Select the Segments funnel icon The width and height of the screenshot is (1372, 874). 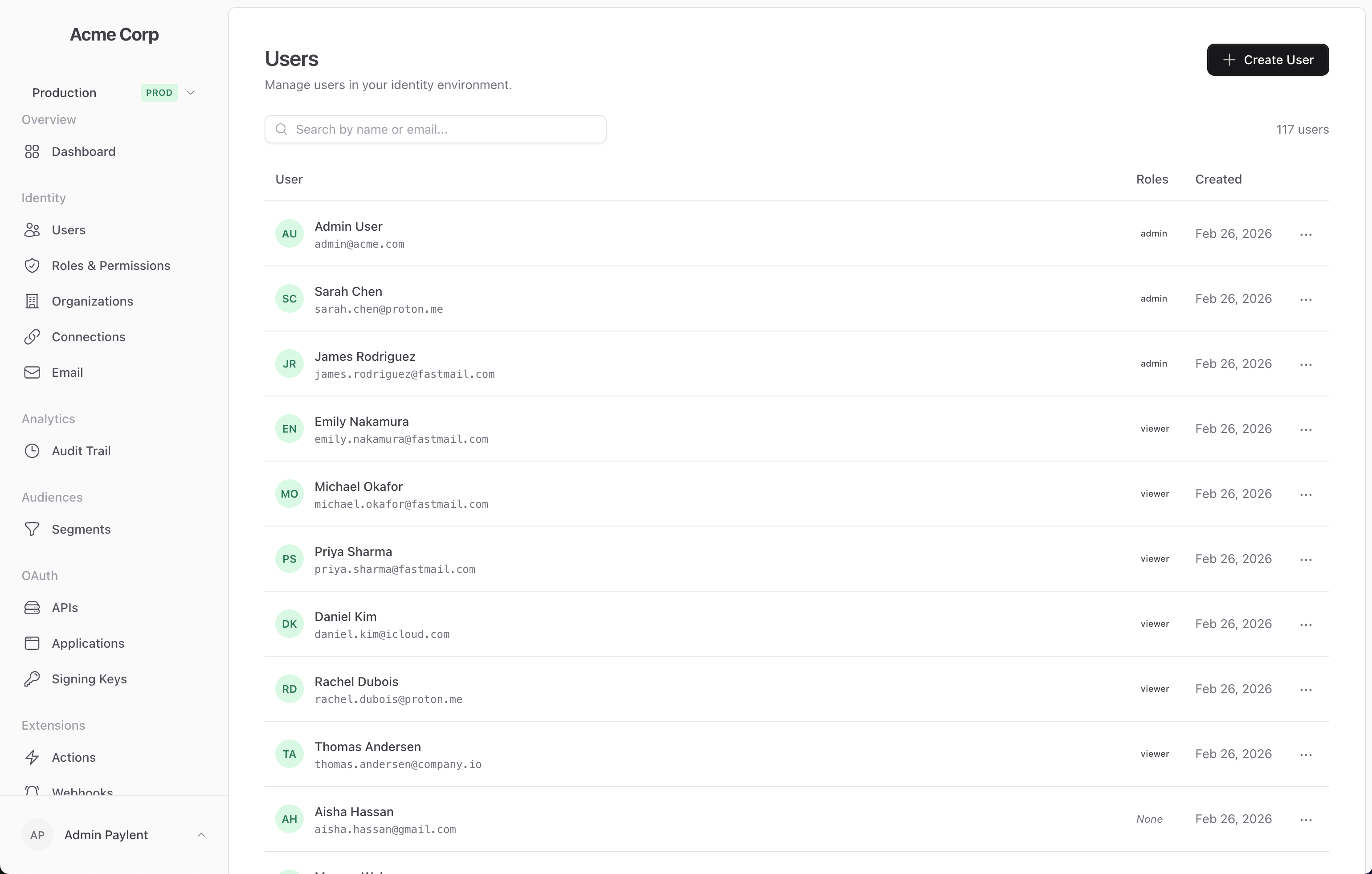click(32, 529)
